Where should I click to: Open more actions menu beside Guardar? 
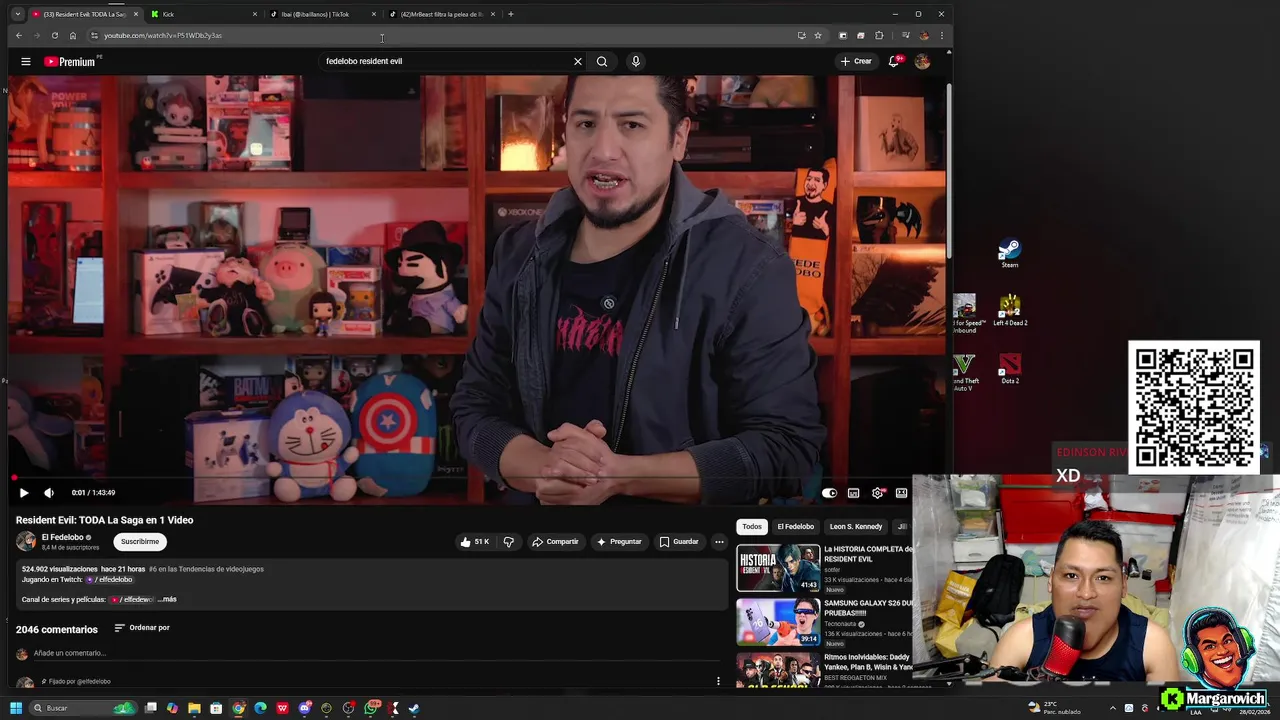coord(718,542)
